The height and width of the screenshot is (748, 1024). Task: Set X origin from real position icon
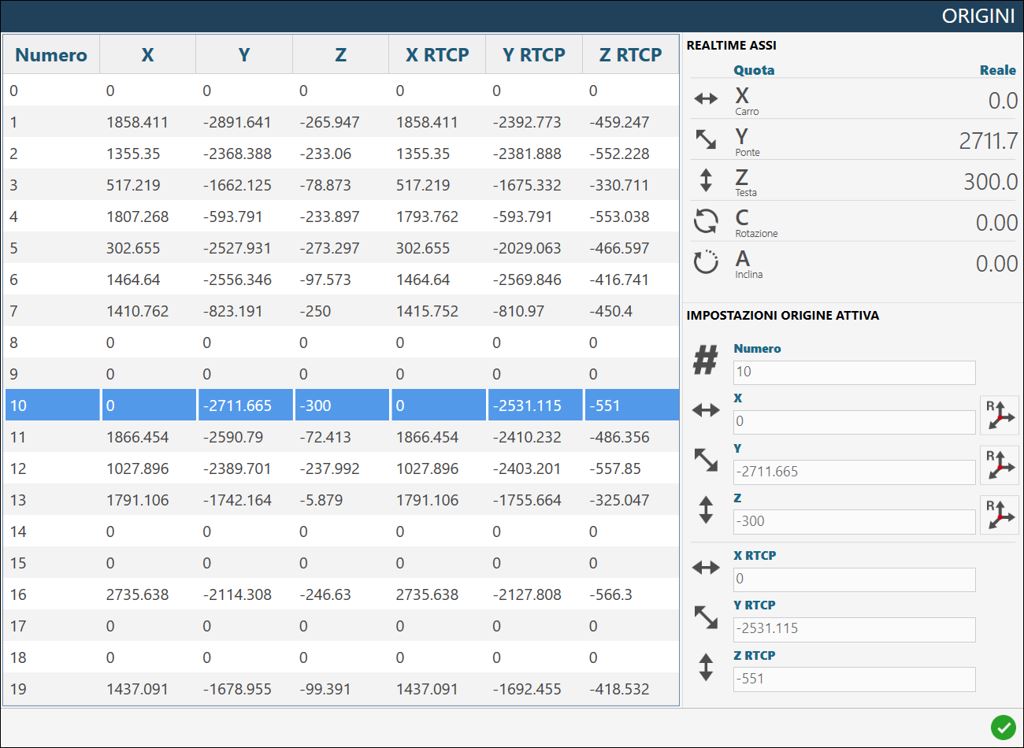click(999, 415)
